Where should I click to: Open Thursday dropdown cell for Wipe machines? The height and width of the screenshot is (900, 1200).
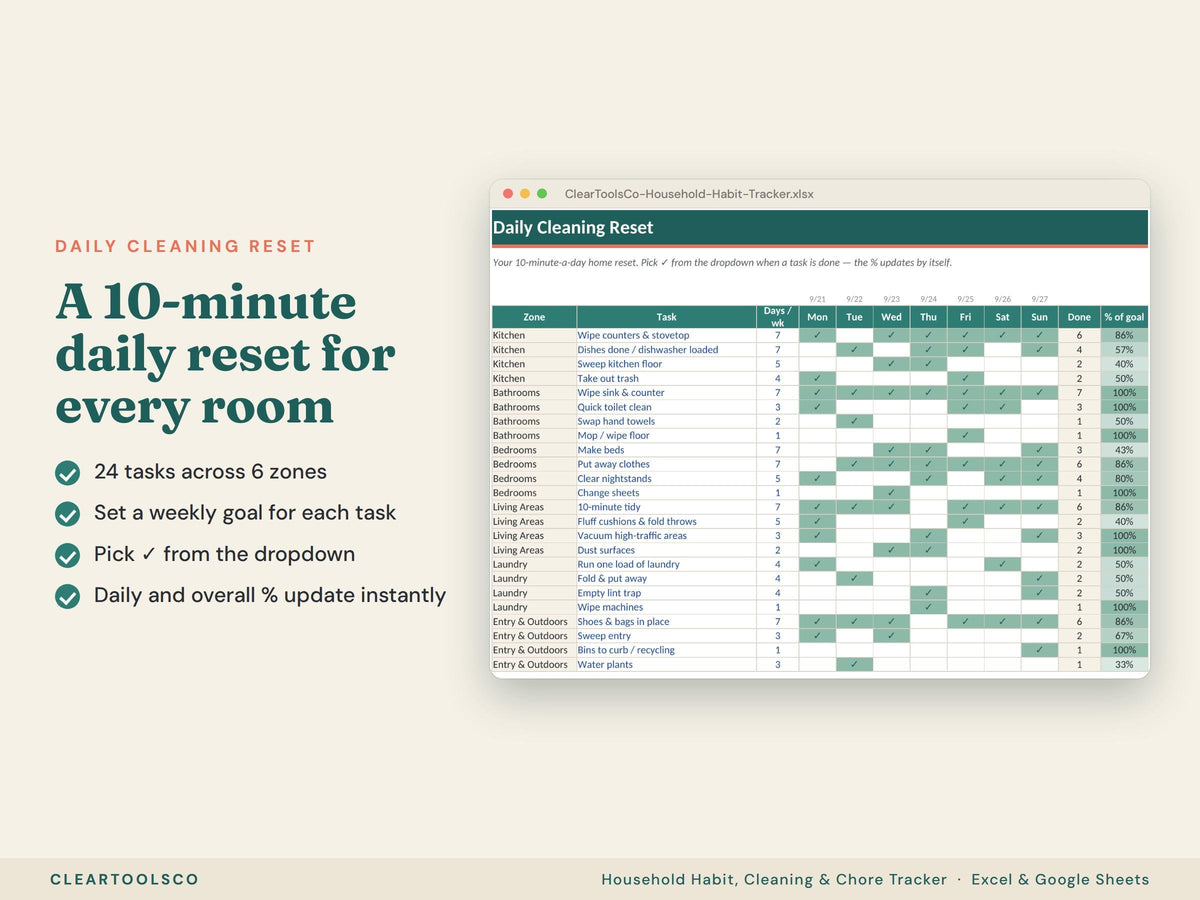928,607
